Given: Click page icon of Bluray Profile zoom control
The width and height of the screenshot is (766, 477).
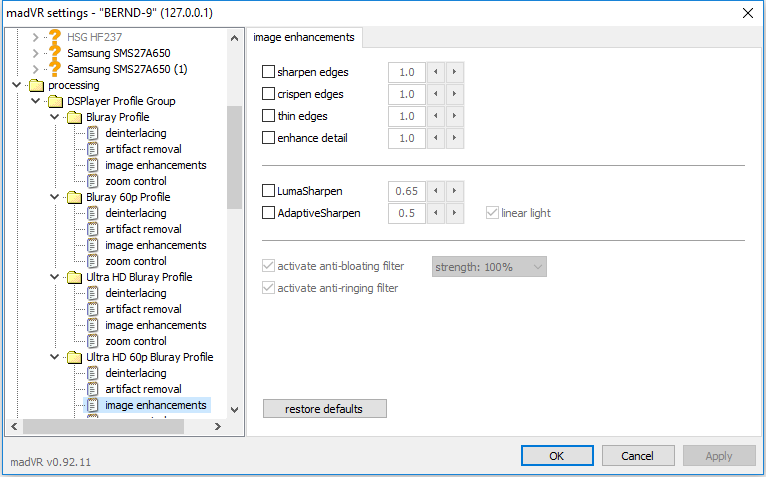Looking at the screenshot, I should click(x=93, y=181).
